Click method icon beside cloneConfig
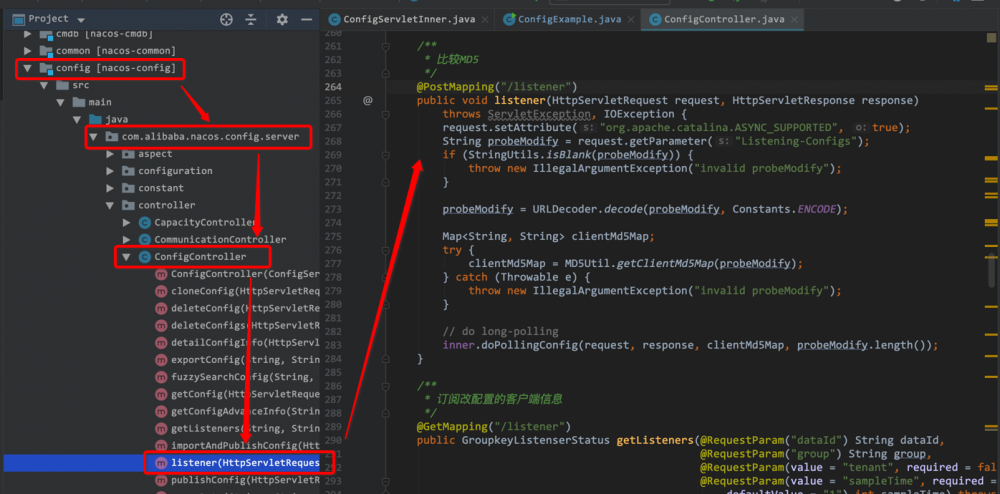1000x494 pixels. click(x=161, y=291)
